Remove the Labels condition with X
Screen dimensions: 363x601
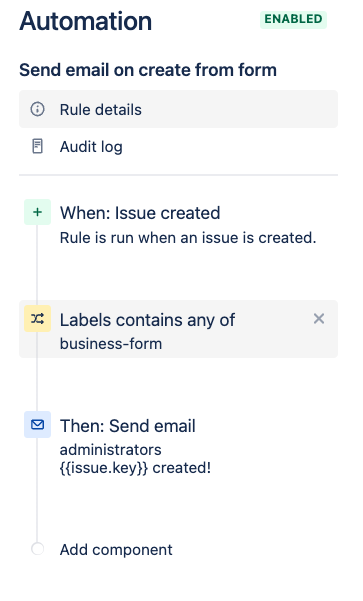point(319,319)
